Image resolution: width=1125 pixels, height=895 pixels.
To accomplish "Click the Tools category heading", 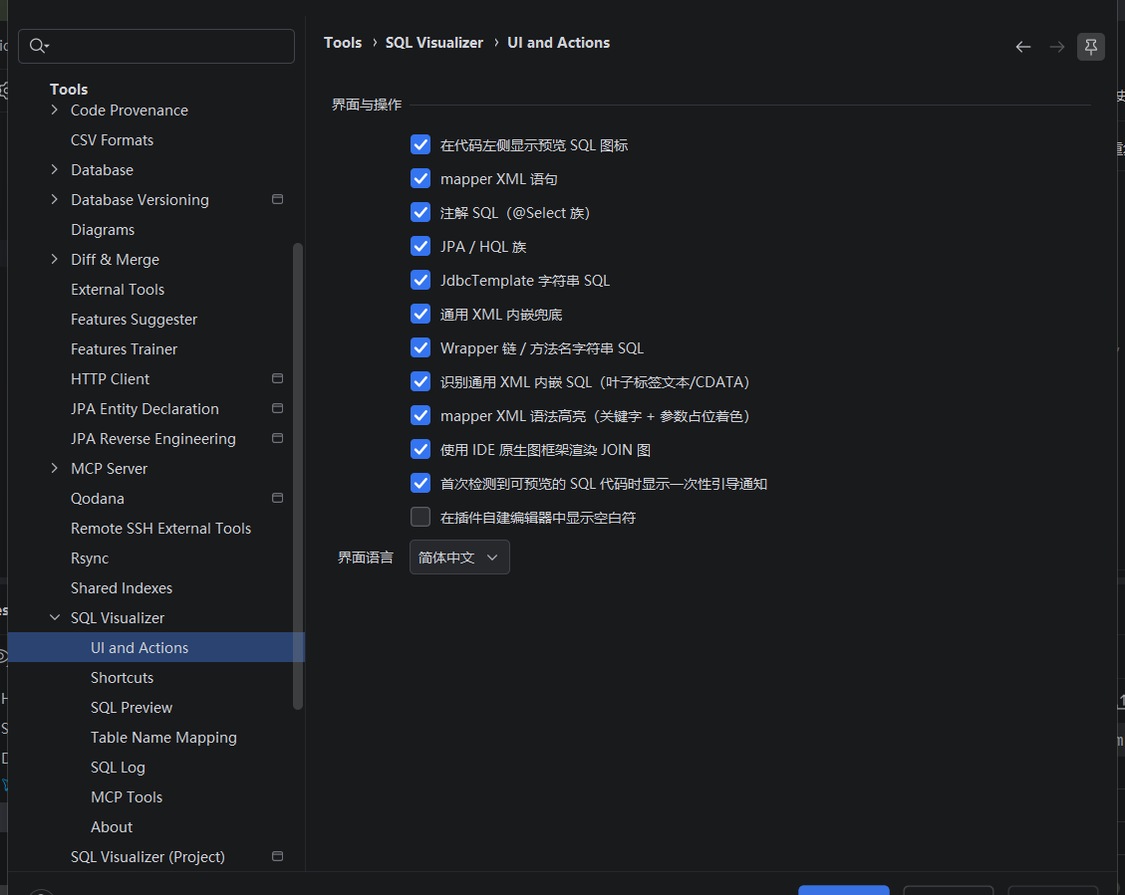I will 69,89.
